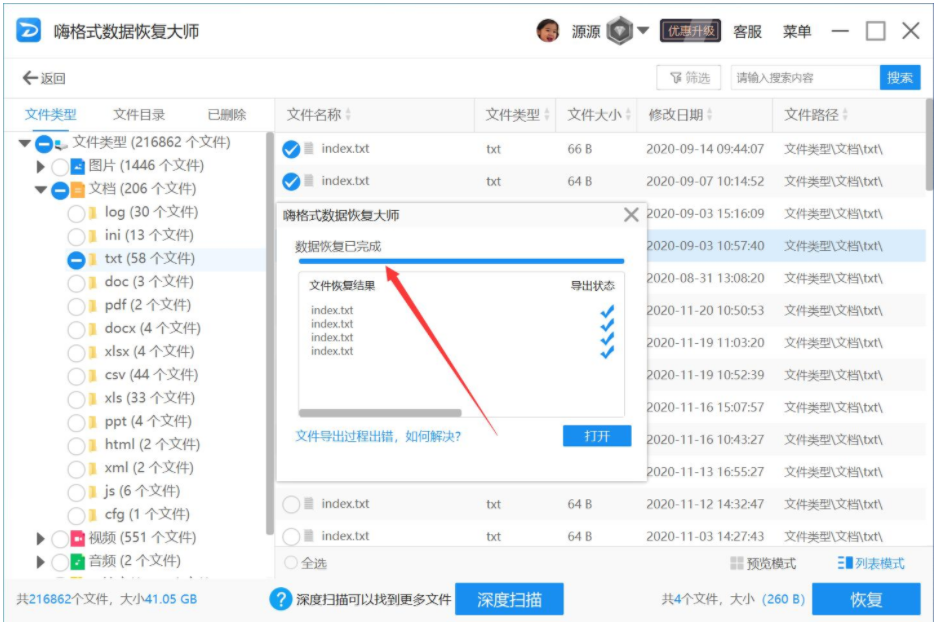
Task: Click the app logo icon in title bar
Action: pos(28,31)
